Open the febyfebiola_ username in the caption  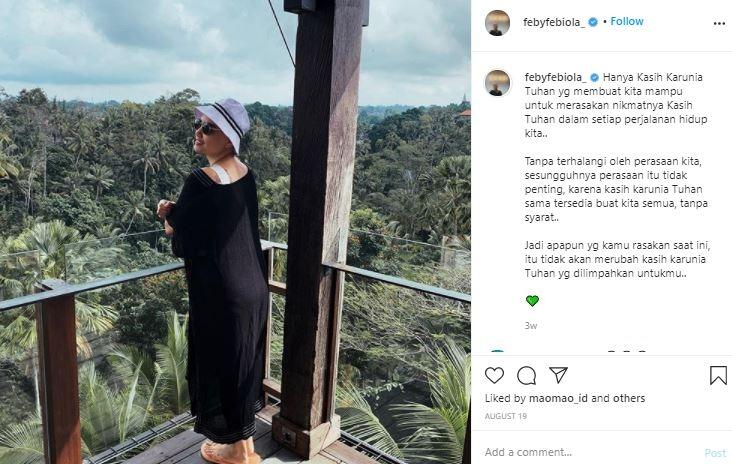[553, 77]
